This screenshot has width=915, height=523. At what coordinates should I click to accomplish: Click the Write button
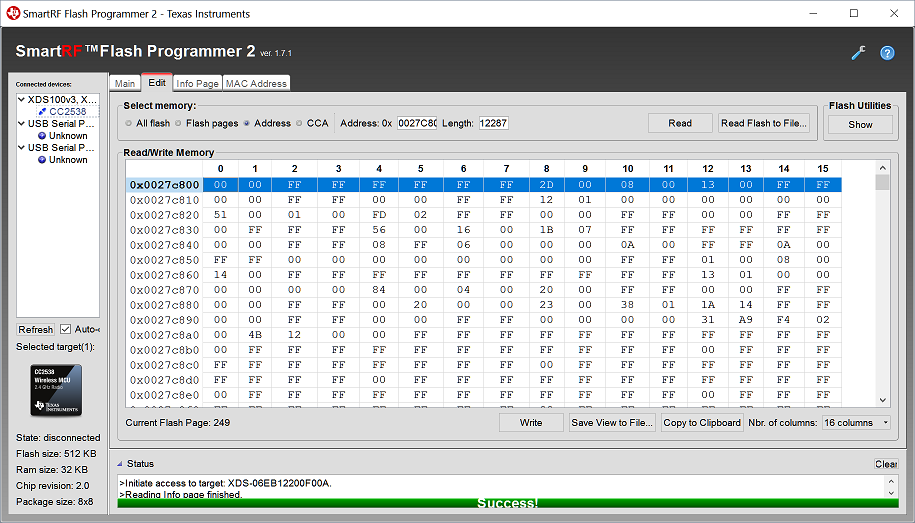(x=531, y=423)
